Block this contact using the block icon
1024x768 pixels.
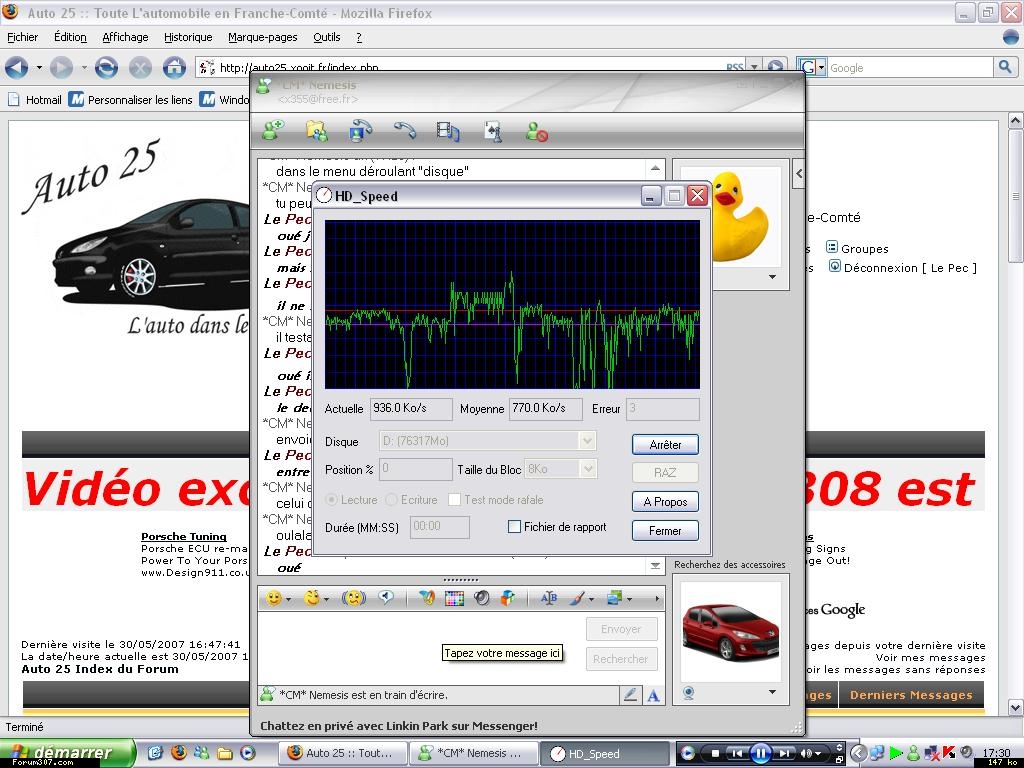coord(537,131)
